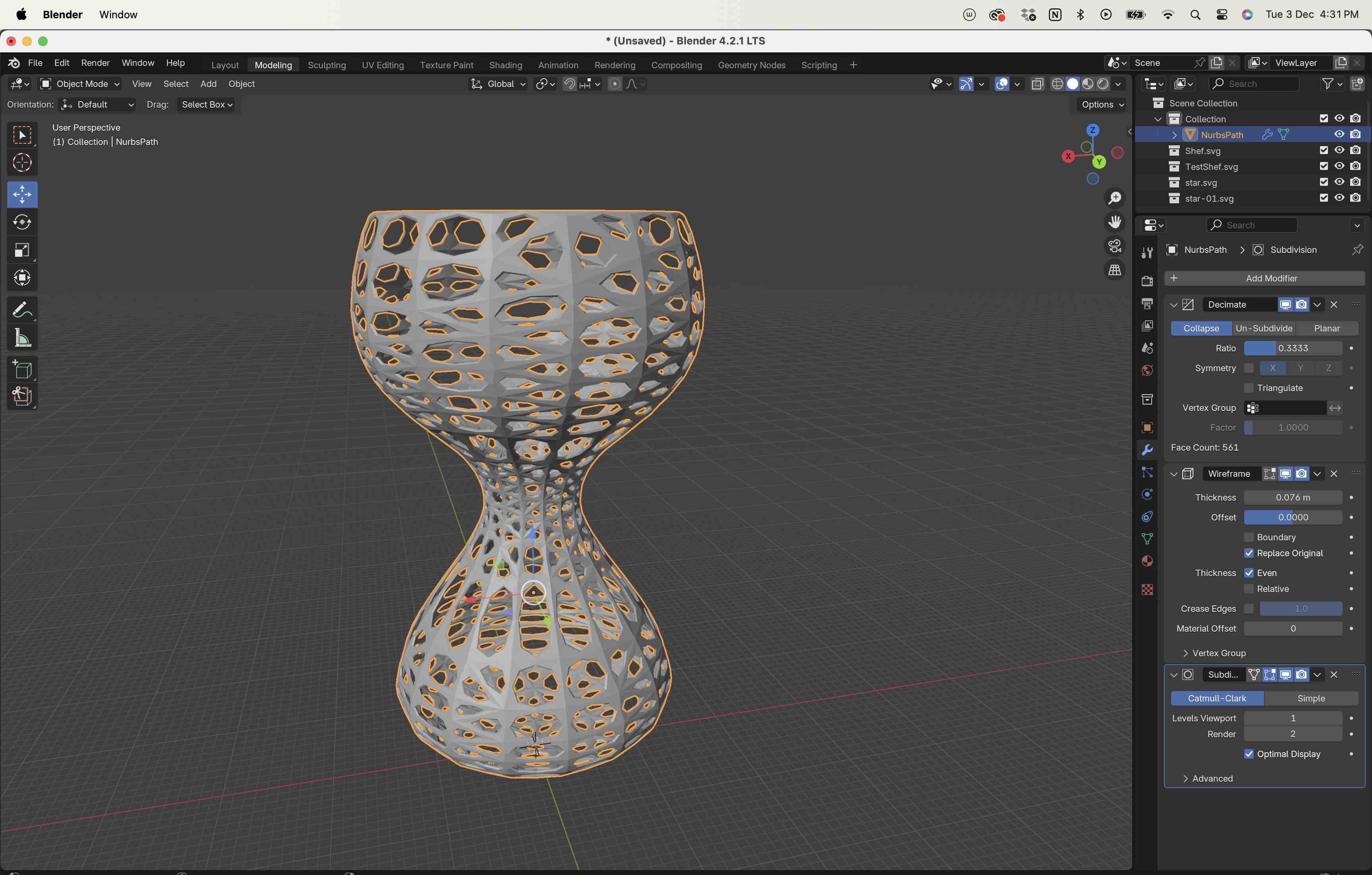Switch to Geometry Nodes workspace tab

point(752,65)
